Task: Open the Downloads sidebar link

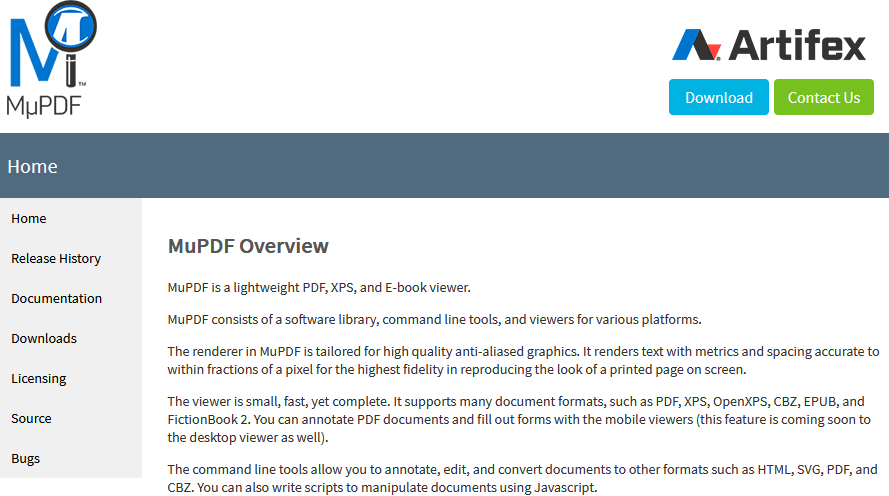Action: tap(44, 338)
